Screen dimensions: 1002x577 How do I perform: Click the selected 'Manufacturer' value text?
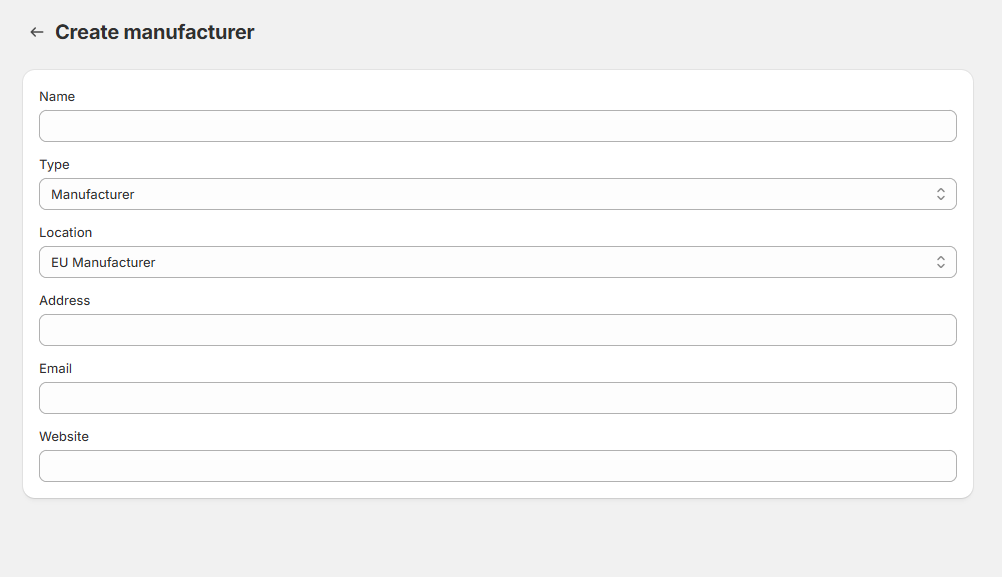93,194
